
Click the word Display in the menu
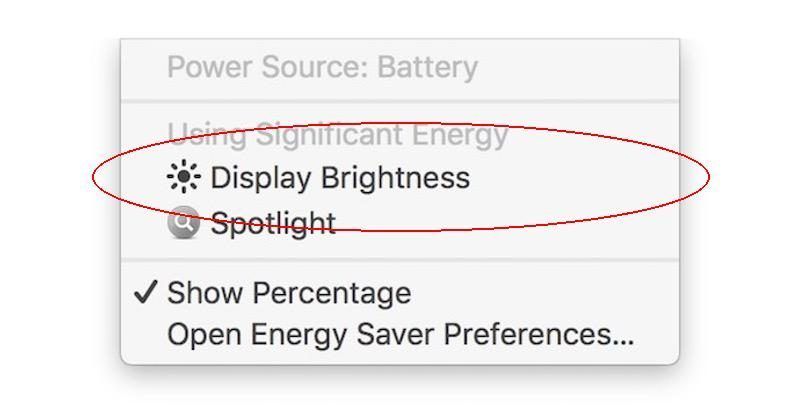tap(260, 178)
